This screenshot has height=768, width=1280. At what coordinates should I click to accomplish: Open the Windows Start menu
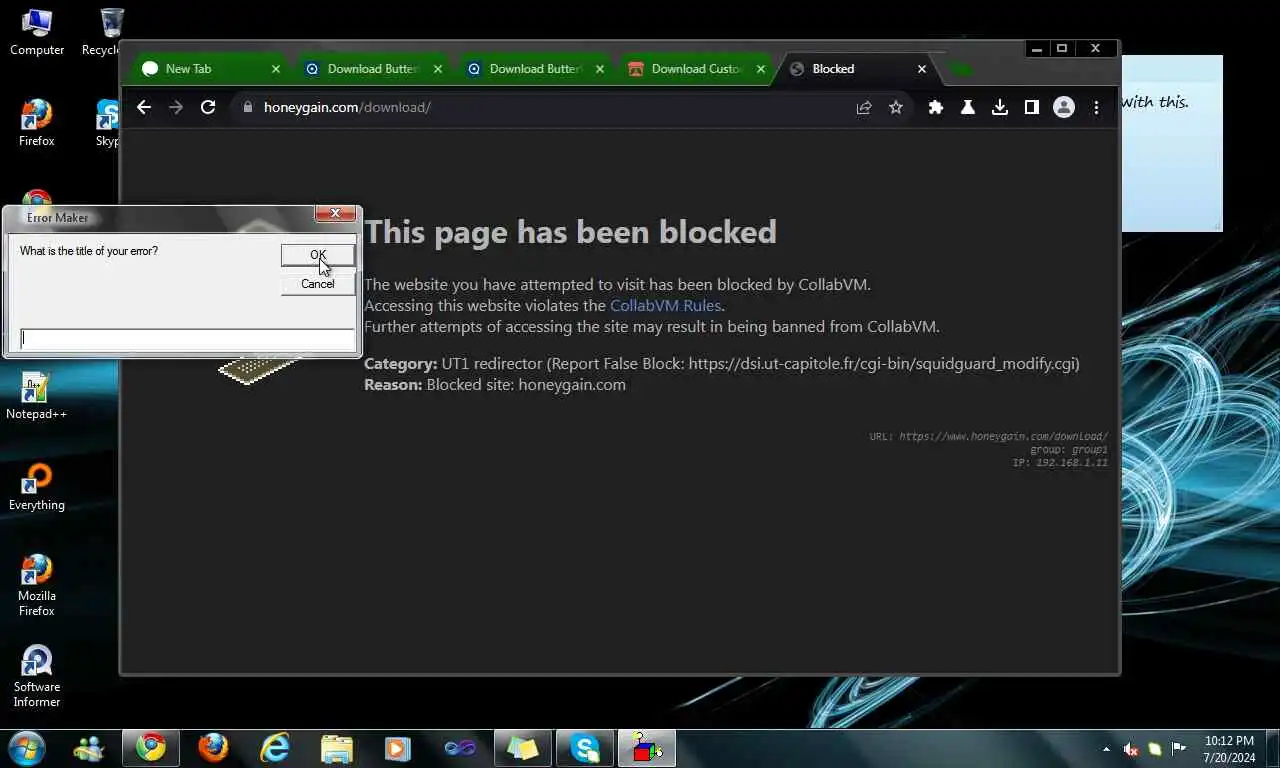pyautogui.click(x=26, y=747)
